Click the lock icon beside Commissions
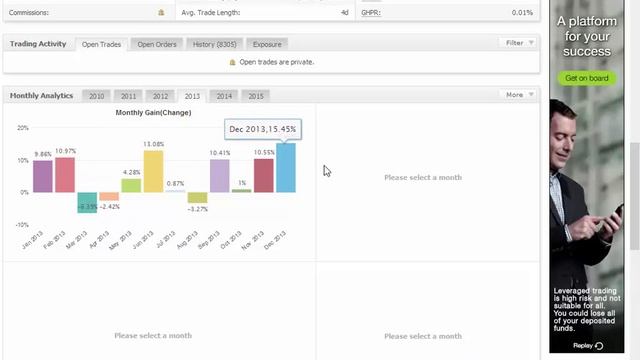 click(161, 13)
